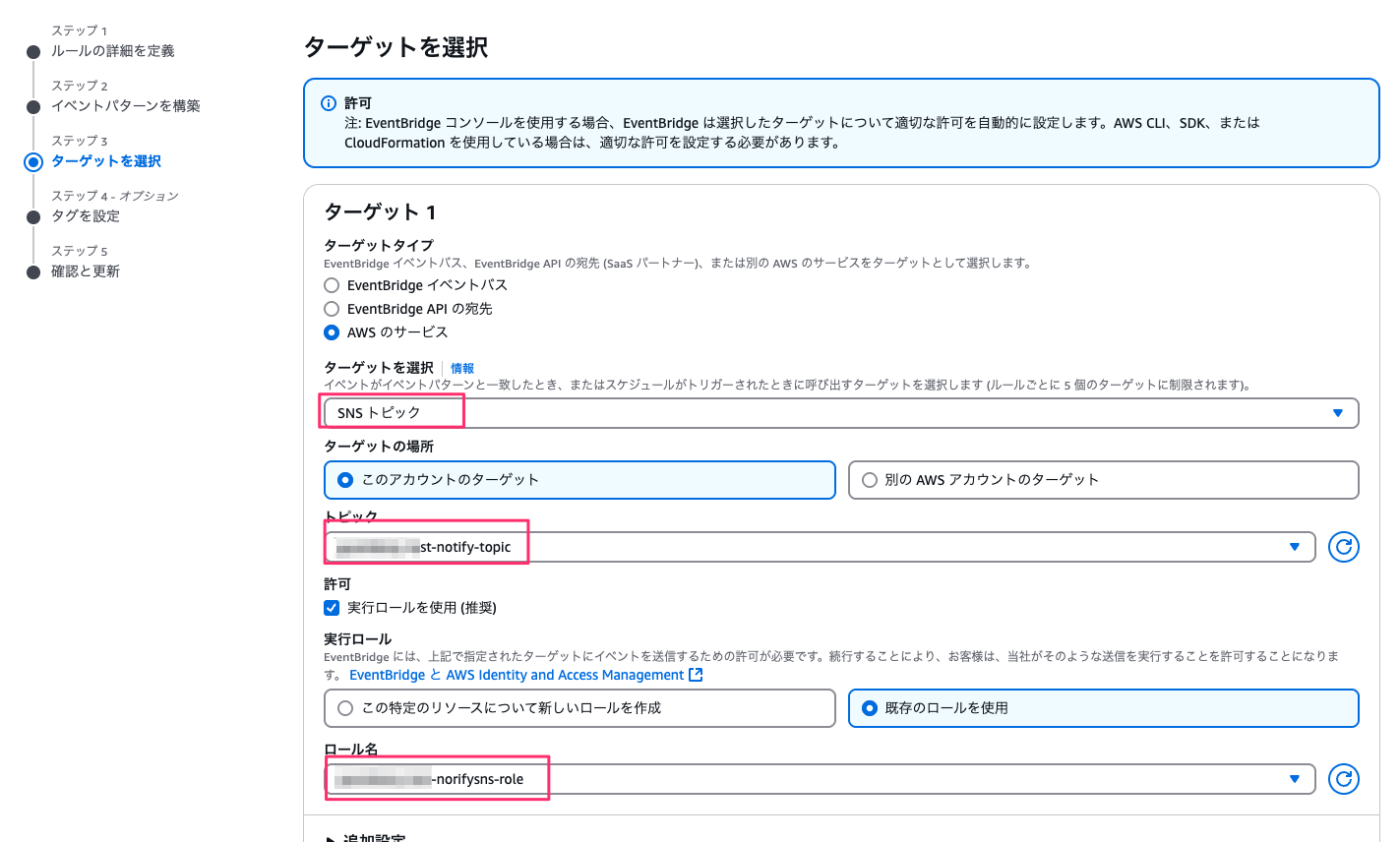
Task: Click the external link icon after IAM link
Action: (696, 675)
